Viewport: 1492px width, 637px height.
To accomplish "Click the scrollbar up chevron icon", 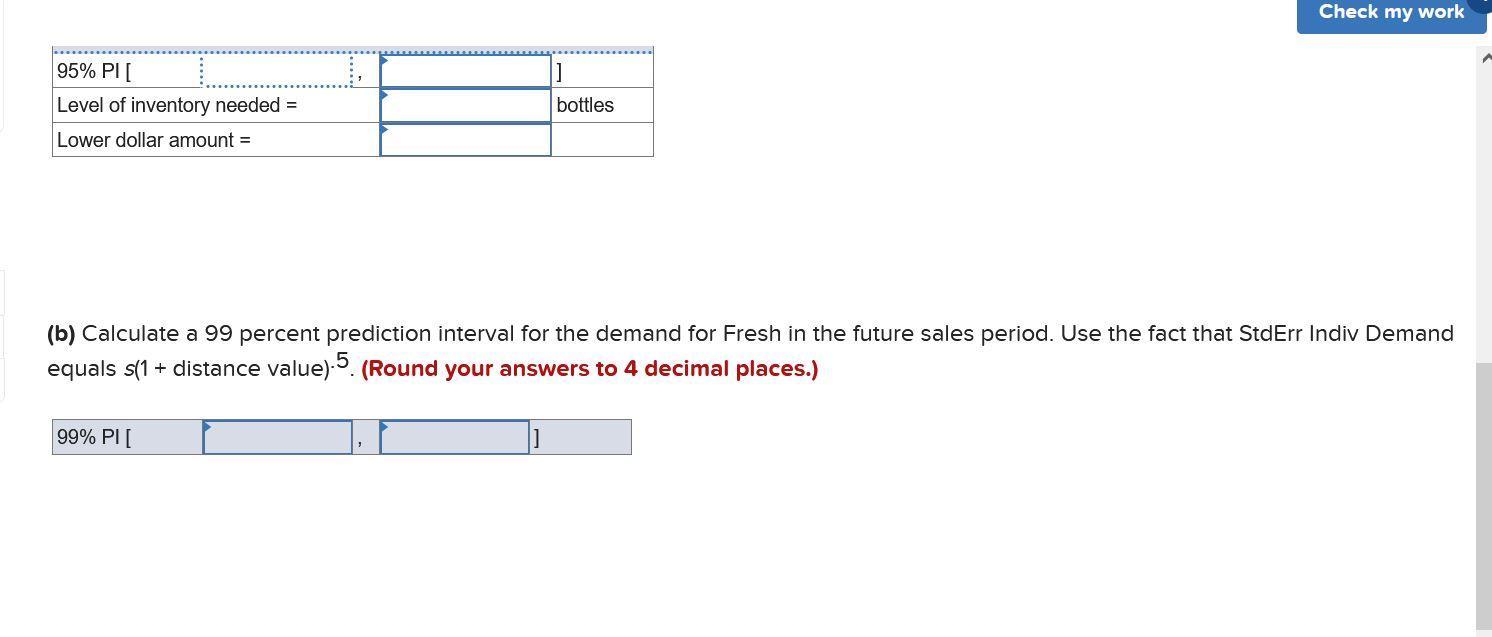I will tap(1485, 58).
